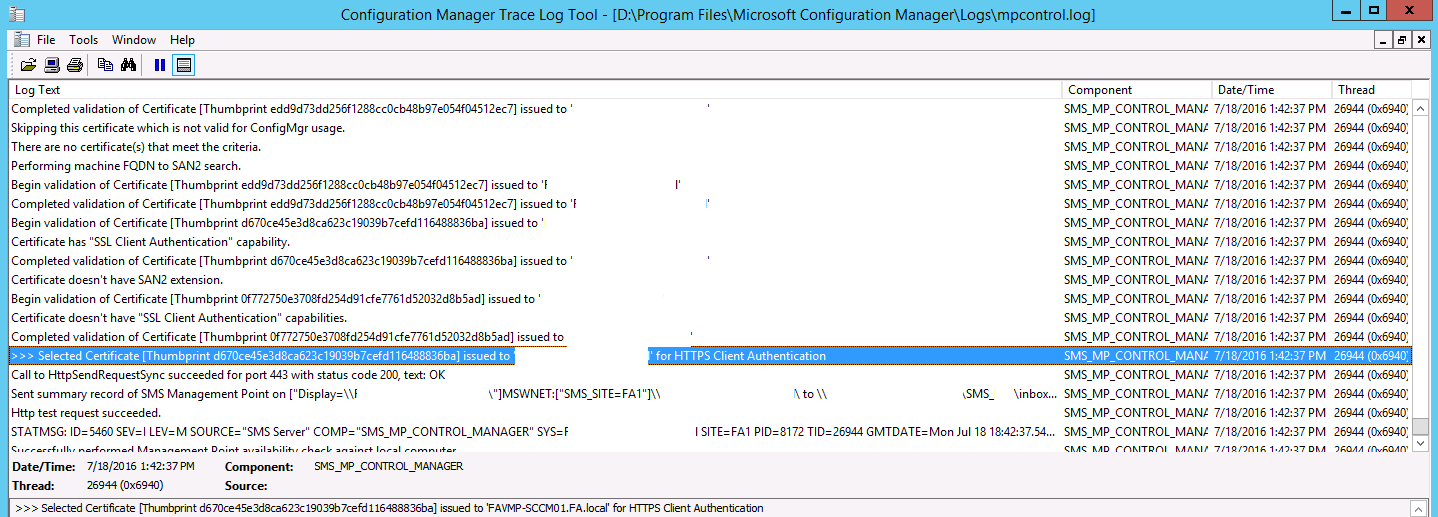Open the Help menu
The height and width of the screenshot is (517, 1438).
[182, 40]
